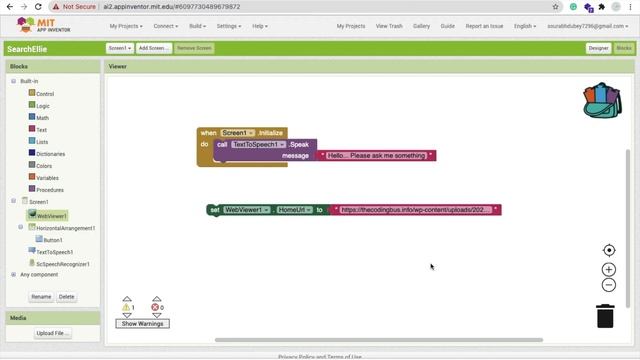Collapse the Screen1 tree node
Image resolution: width=640 pixels, height=360 pixels.
(13, 201)
